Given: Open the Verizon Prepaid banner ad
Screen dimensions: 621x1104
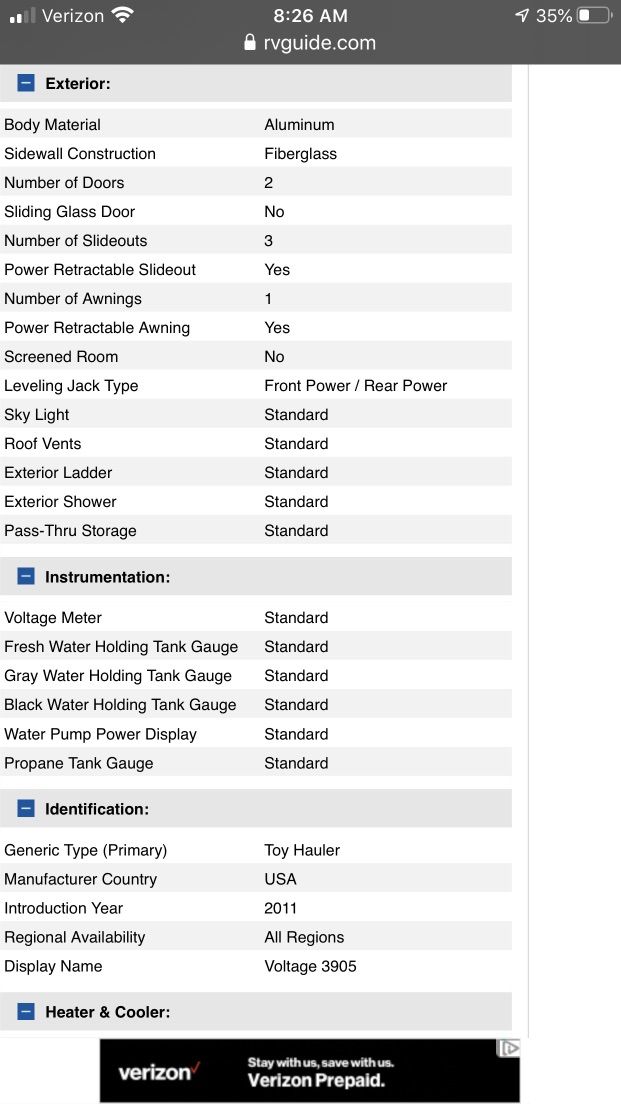Looking at the screenshot, I should coord(310,1071).
